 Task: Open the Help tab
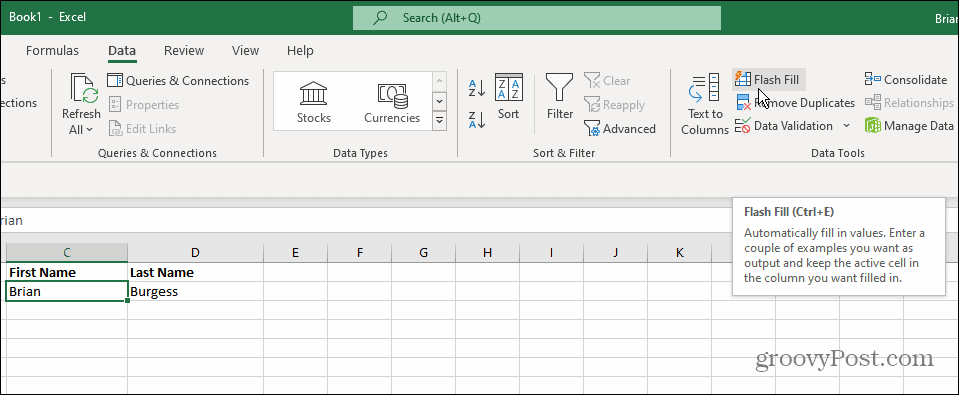click(x=300, y=51)
